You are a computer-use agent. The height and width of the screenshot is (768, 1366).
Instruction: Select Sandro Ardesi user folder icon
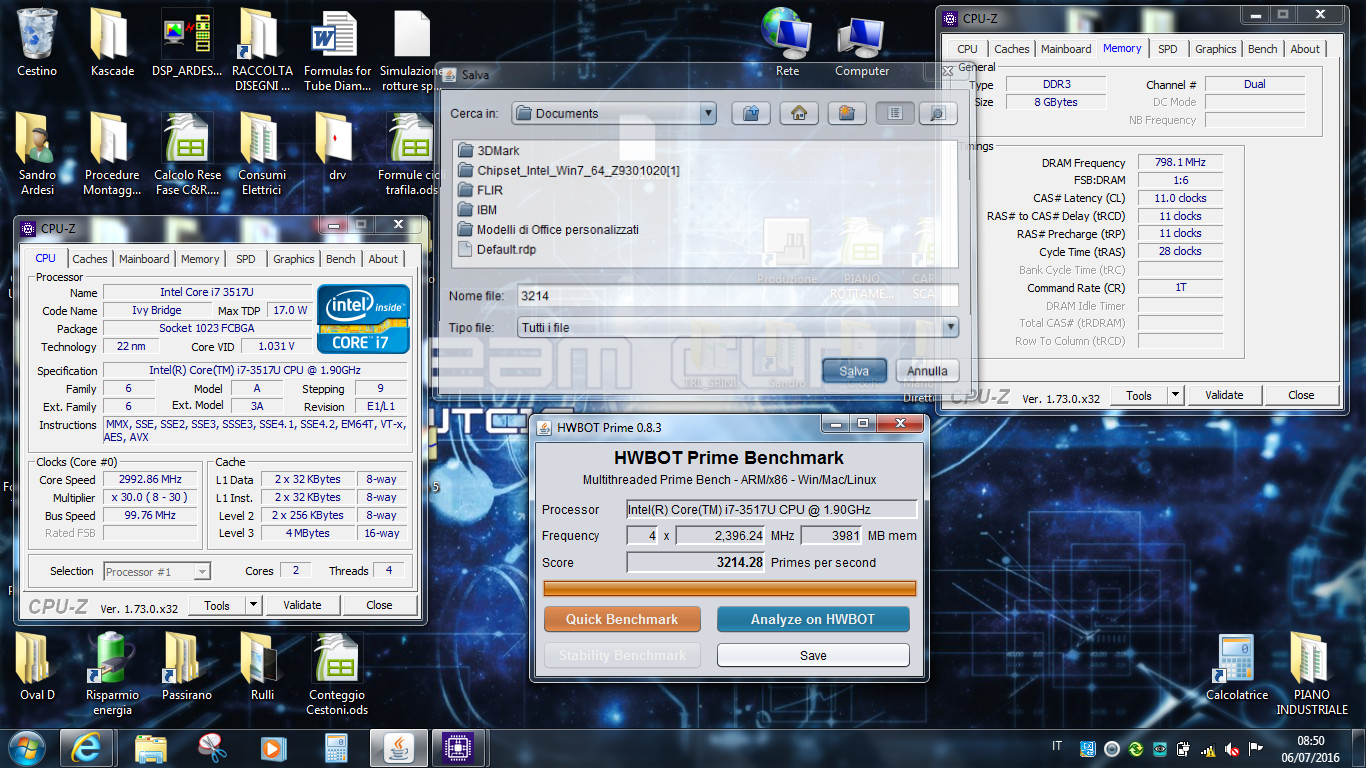point(37,153)
